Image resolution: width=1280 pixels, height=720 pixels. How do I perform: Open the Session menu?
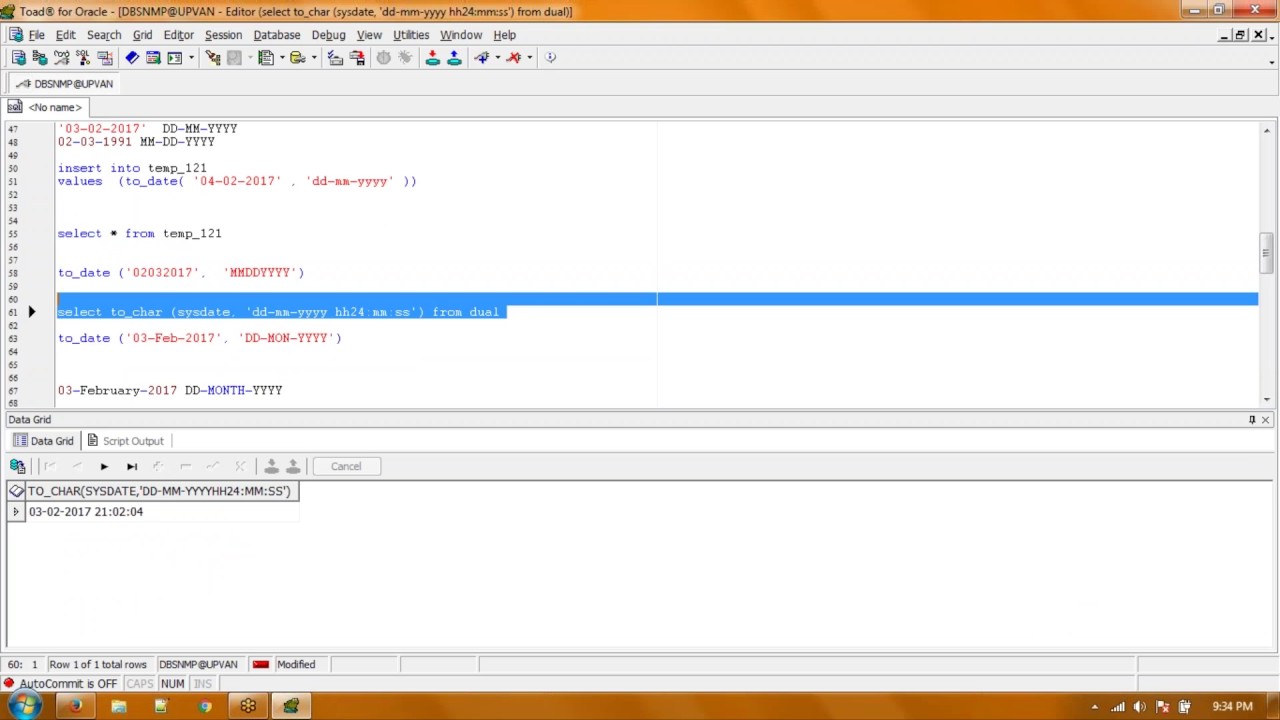coord(223,35)
